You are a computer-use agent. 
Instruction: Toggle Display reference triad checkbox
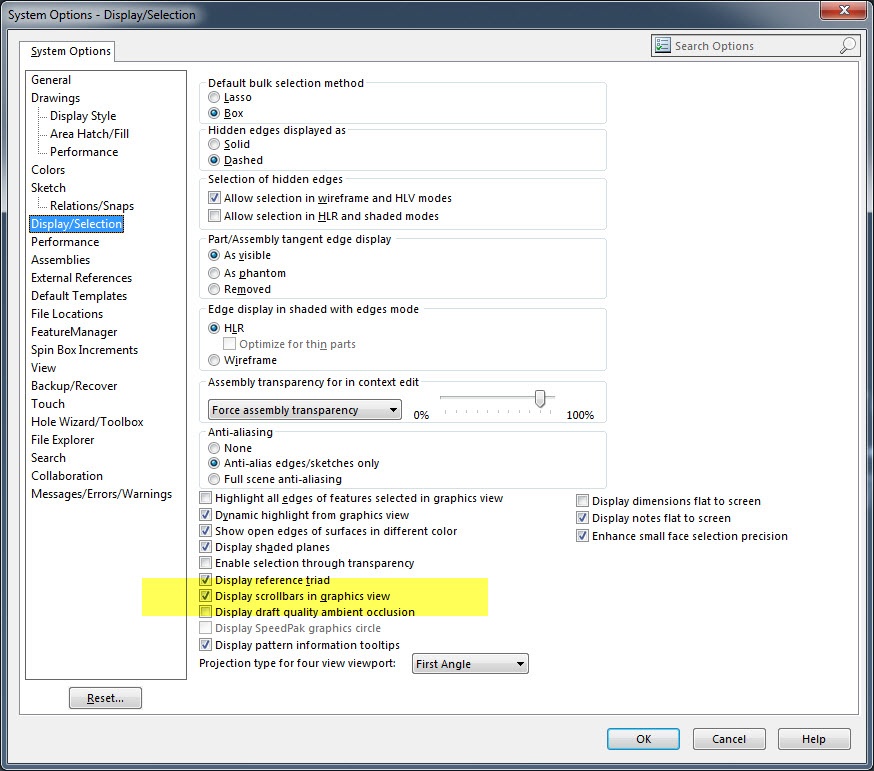206,580
